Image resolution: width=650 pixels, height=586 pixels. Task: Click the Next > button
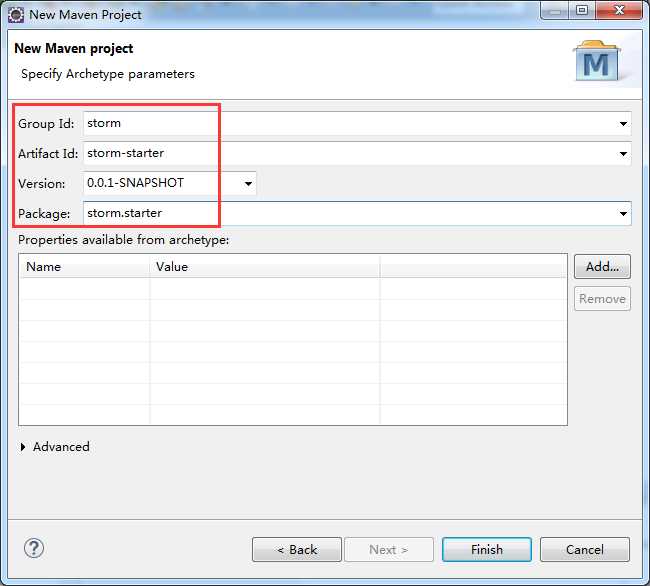point(389,550)
